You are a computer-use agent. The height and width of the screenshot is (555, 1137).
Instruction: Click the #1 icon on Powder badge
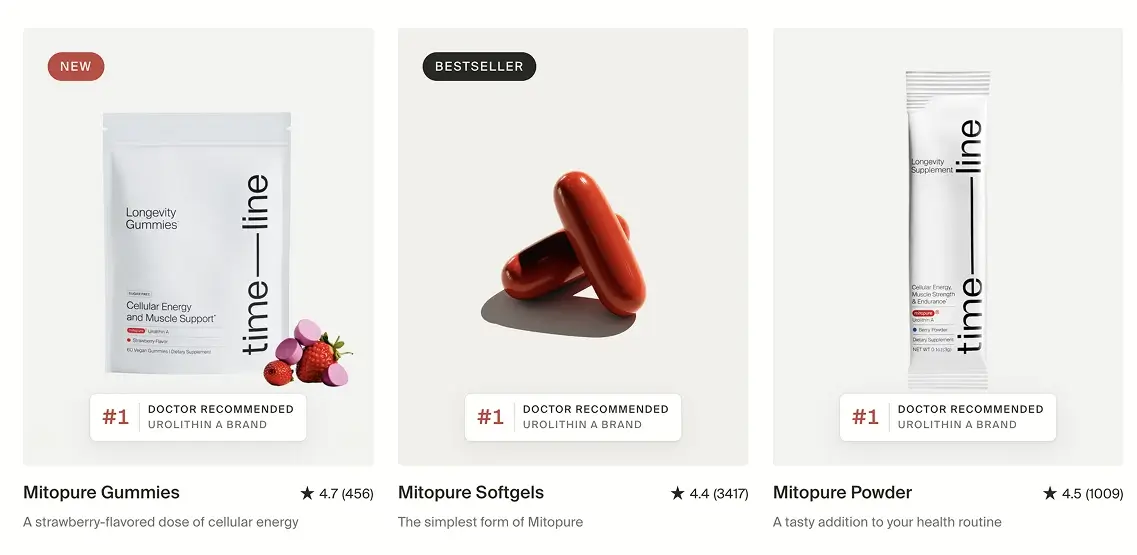coord(866,417)
